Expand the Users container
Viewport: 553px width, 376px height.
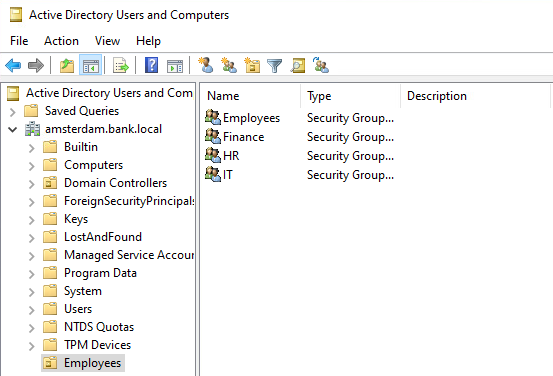click(x=32, y=310)
